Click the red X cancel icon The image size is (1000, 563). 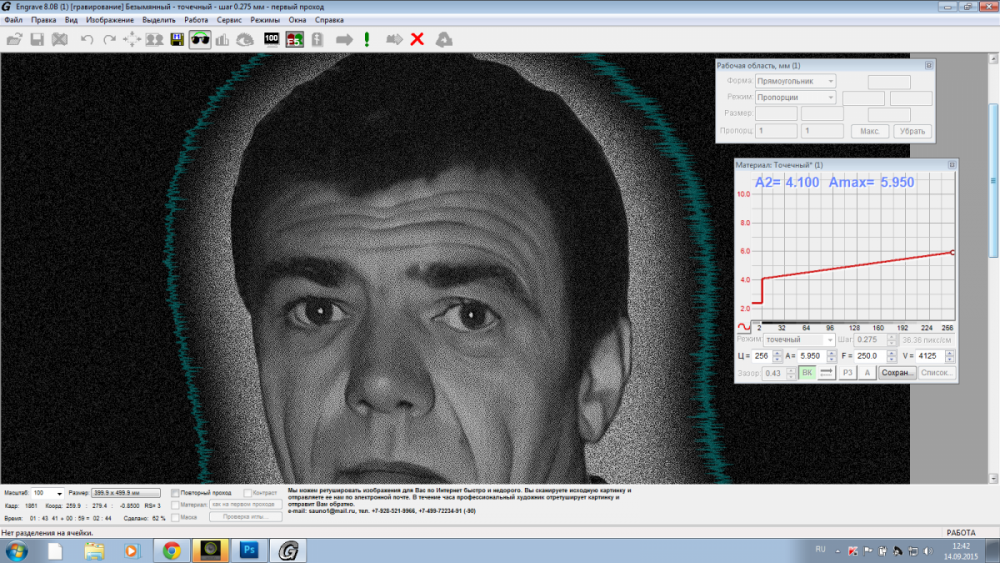(418, 39)
